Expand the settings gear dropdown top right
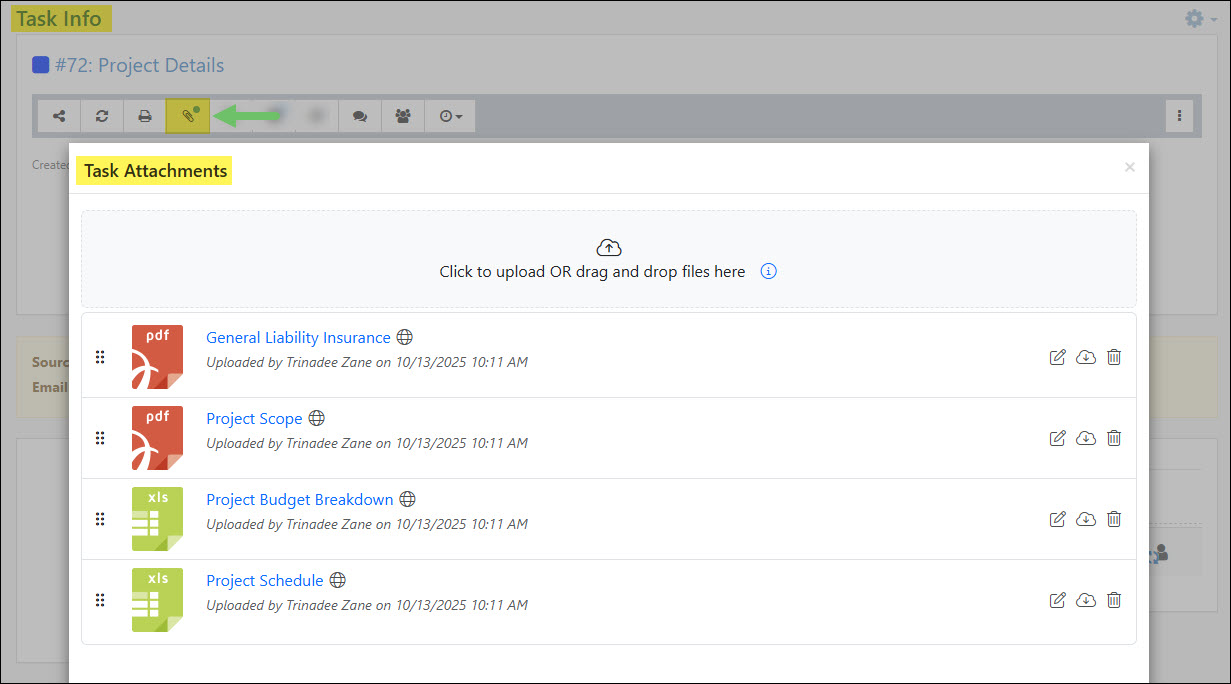Image resolution: width=1231 pixels, height=684 pixels. (x=1194, y=18)
